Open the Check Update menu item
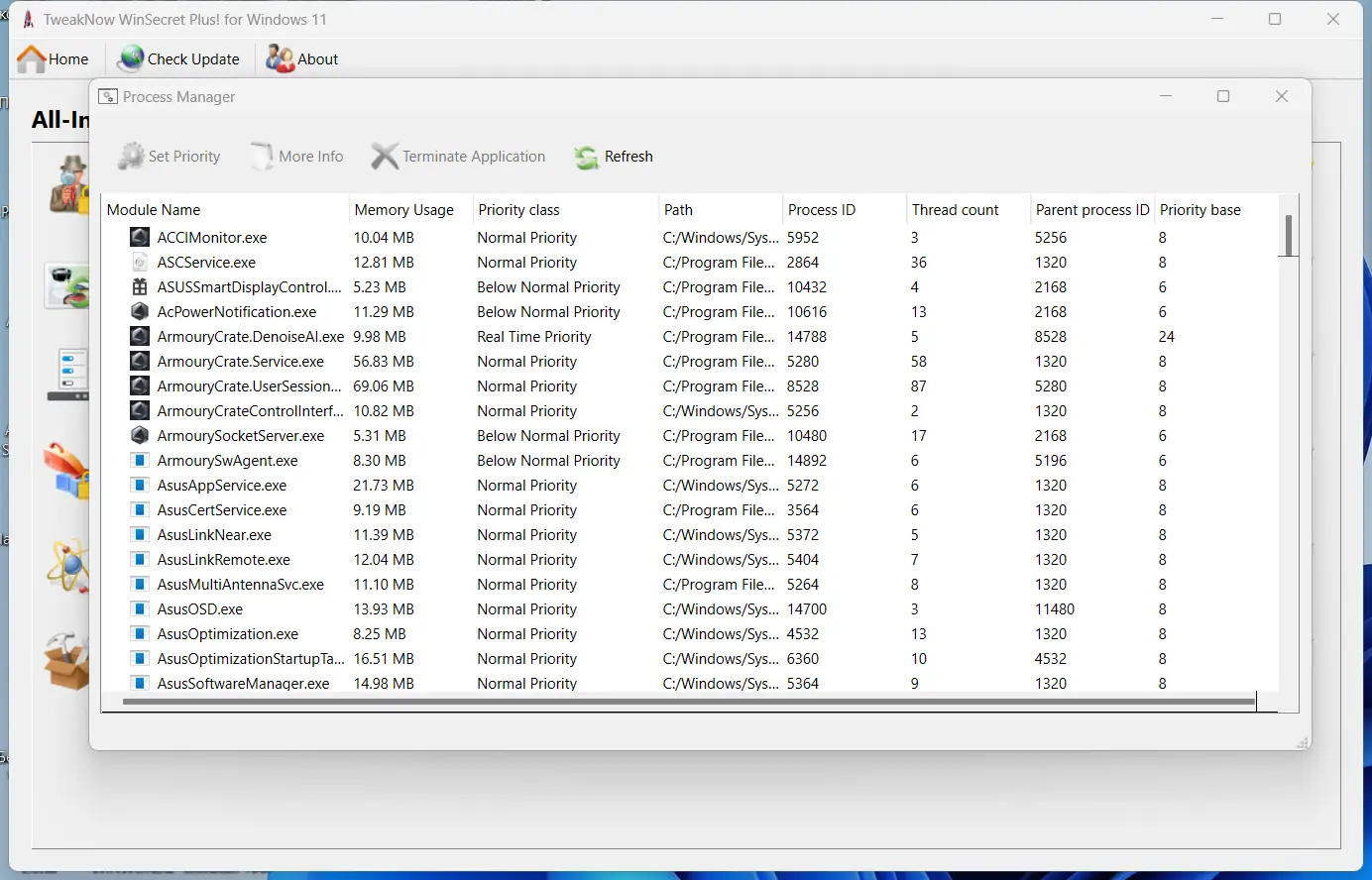1372x880 pixels. (x=178, y=59)
